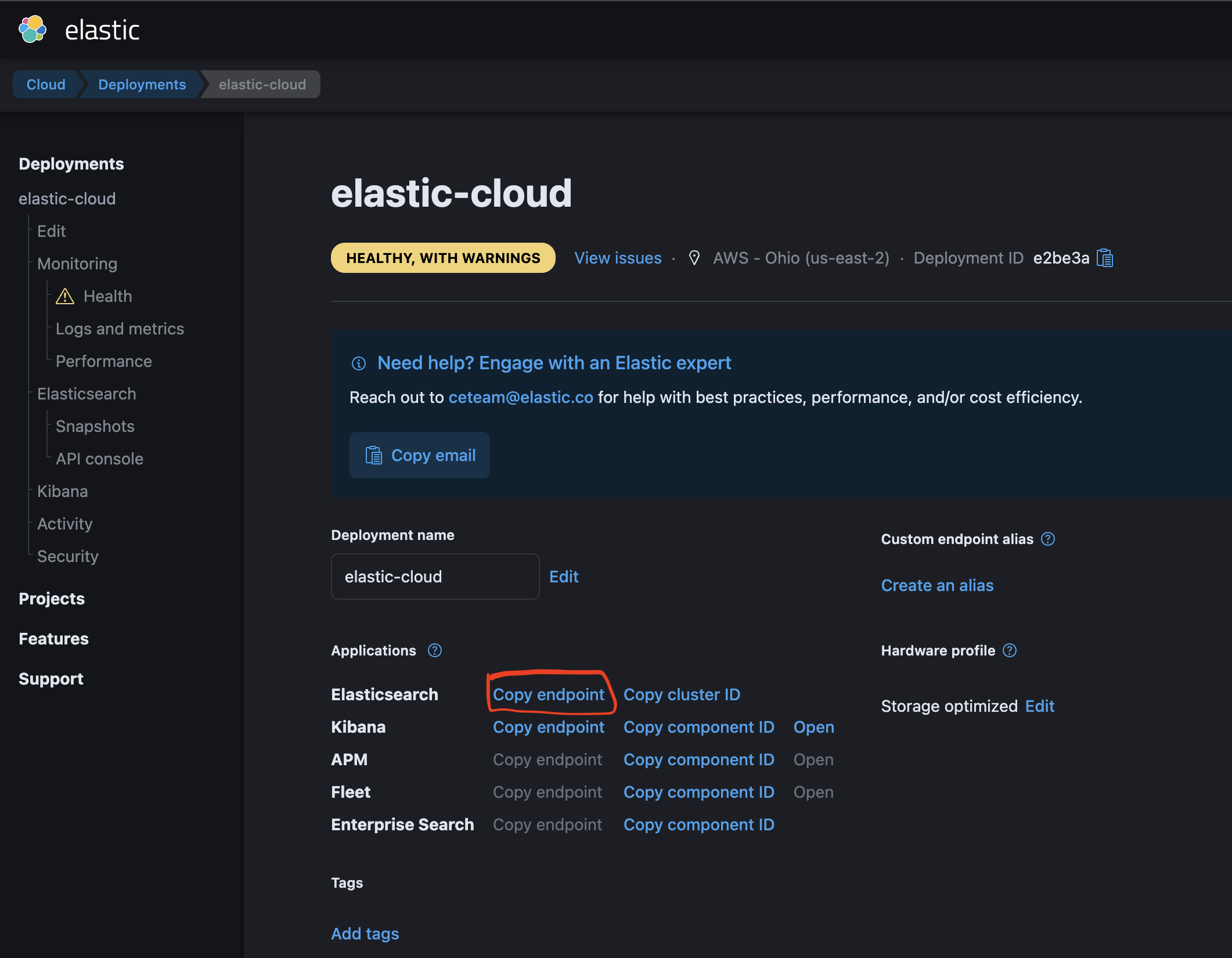Click the Health warning triangle icon

pos(65,296)
